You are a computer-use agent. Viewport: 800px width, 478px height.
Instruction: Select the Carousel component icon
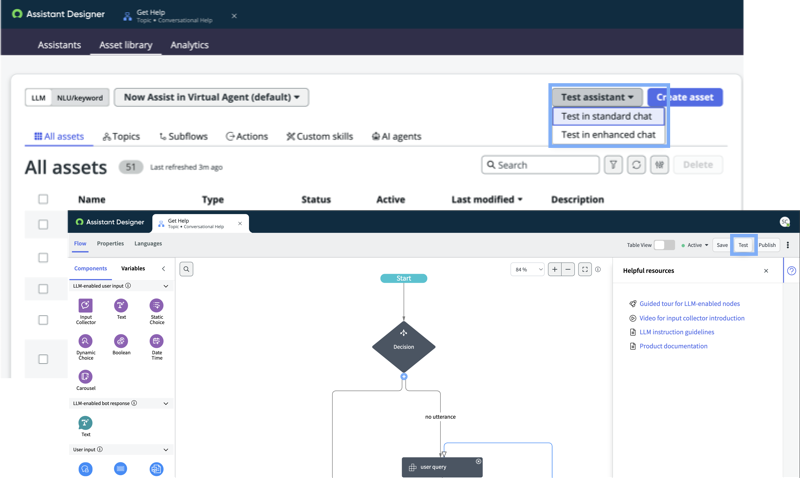coord(85,376)
